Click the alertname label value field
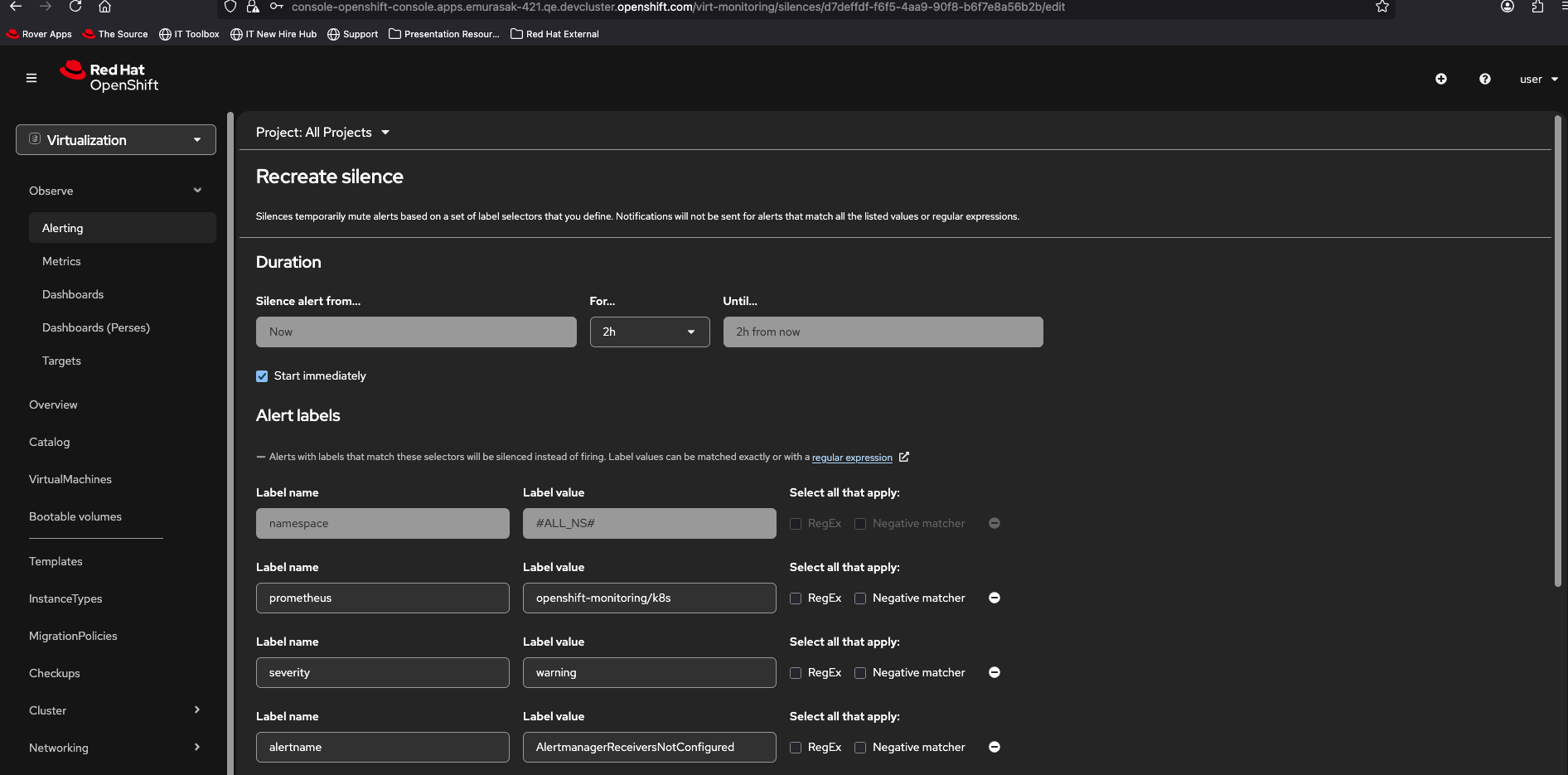The height and width of the screenshot is (775, 1568). tap(649, 748)
